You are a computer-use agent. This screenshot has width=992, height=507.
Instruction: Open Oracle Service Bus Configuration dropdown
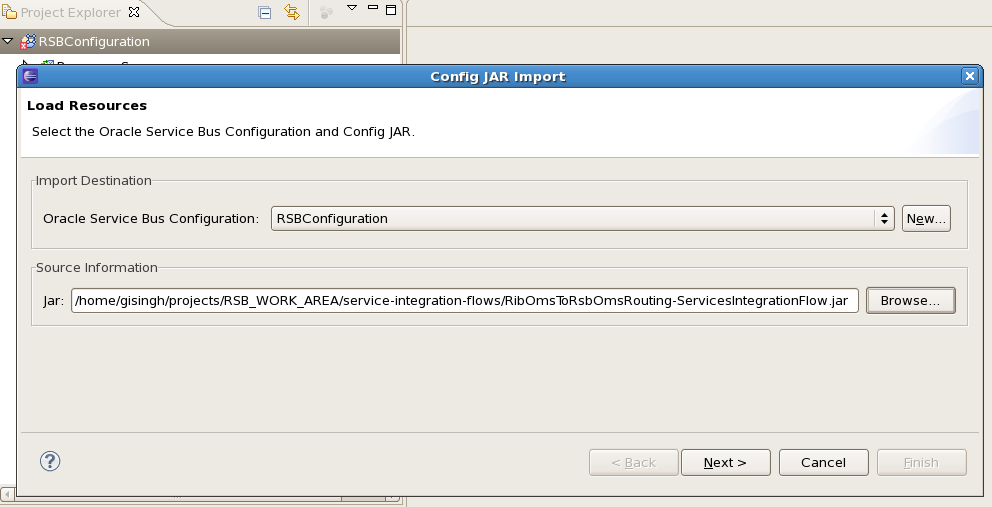click(x=582, y=218)
